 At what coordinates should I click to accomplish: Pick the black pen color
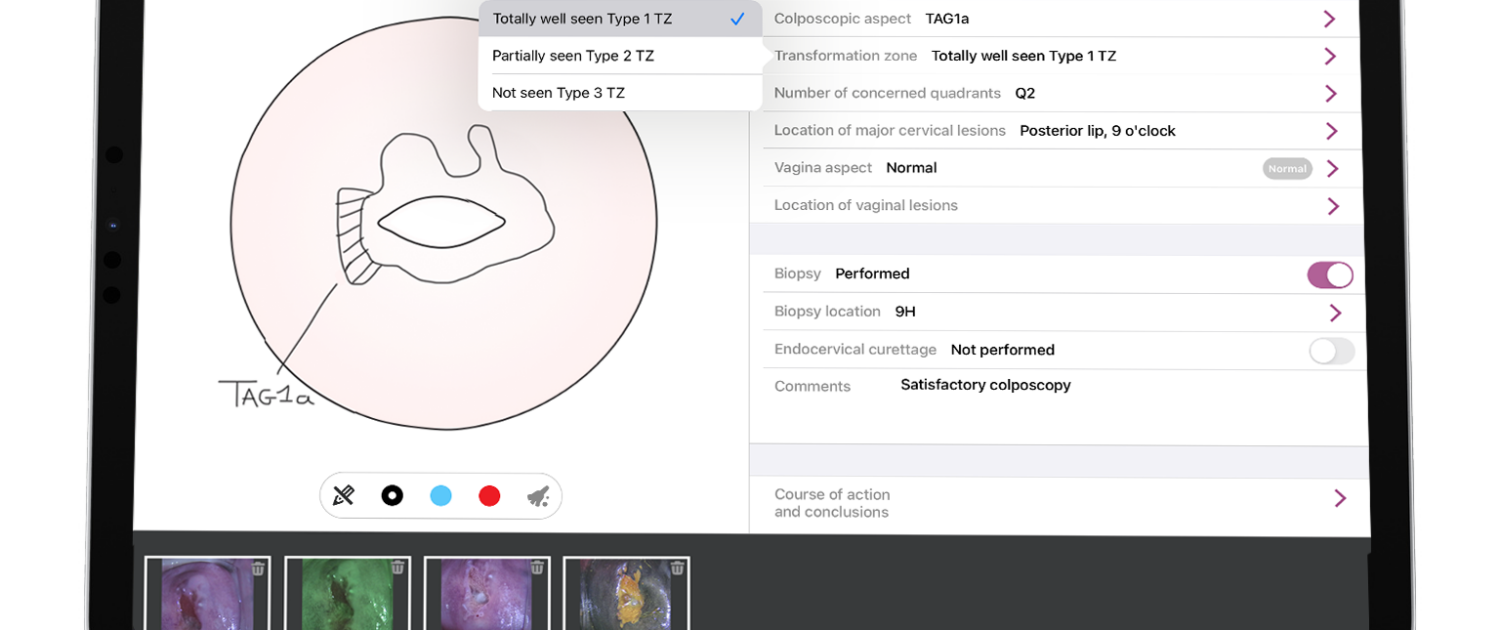coord(392,495)
